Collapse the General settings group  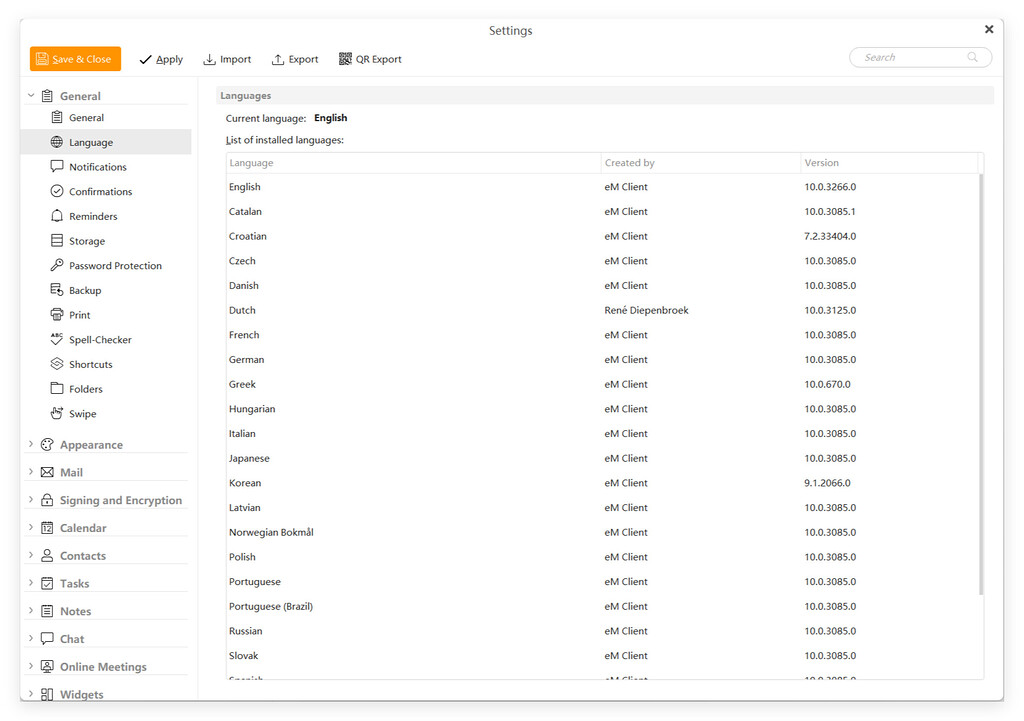30,95
